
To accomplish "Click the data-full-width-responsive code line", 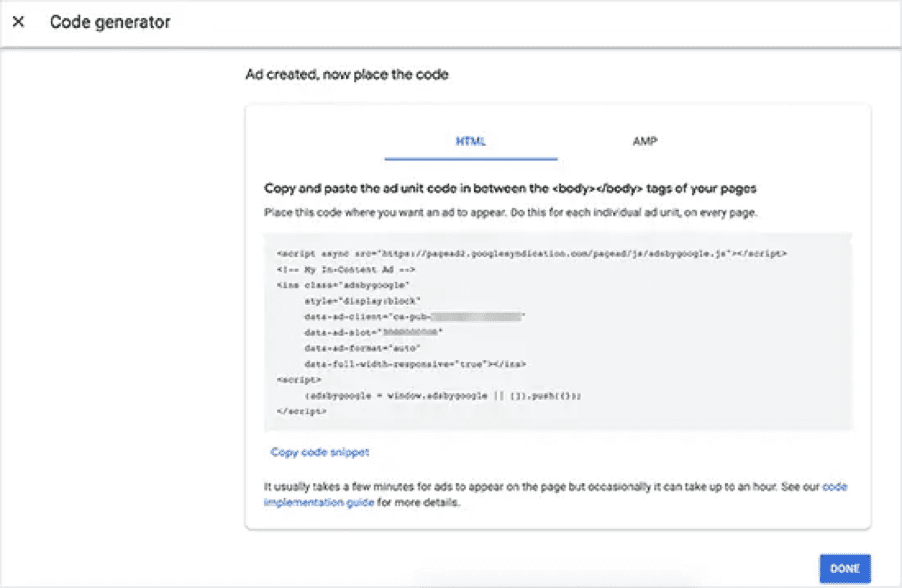I will tap(415, 364).
